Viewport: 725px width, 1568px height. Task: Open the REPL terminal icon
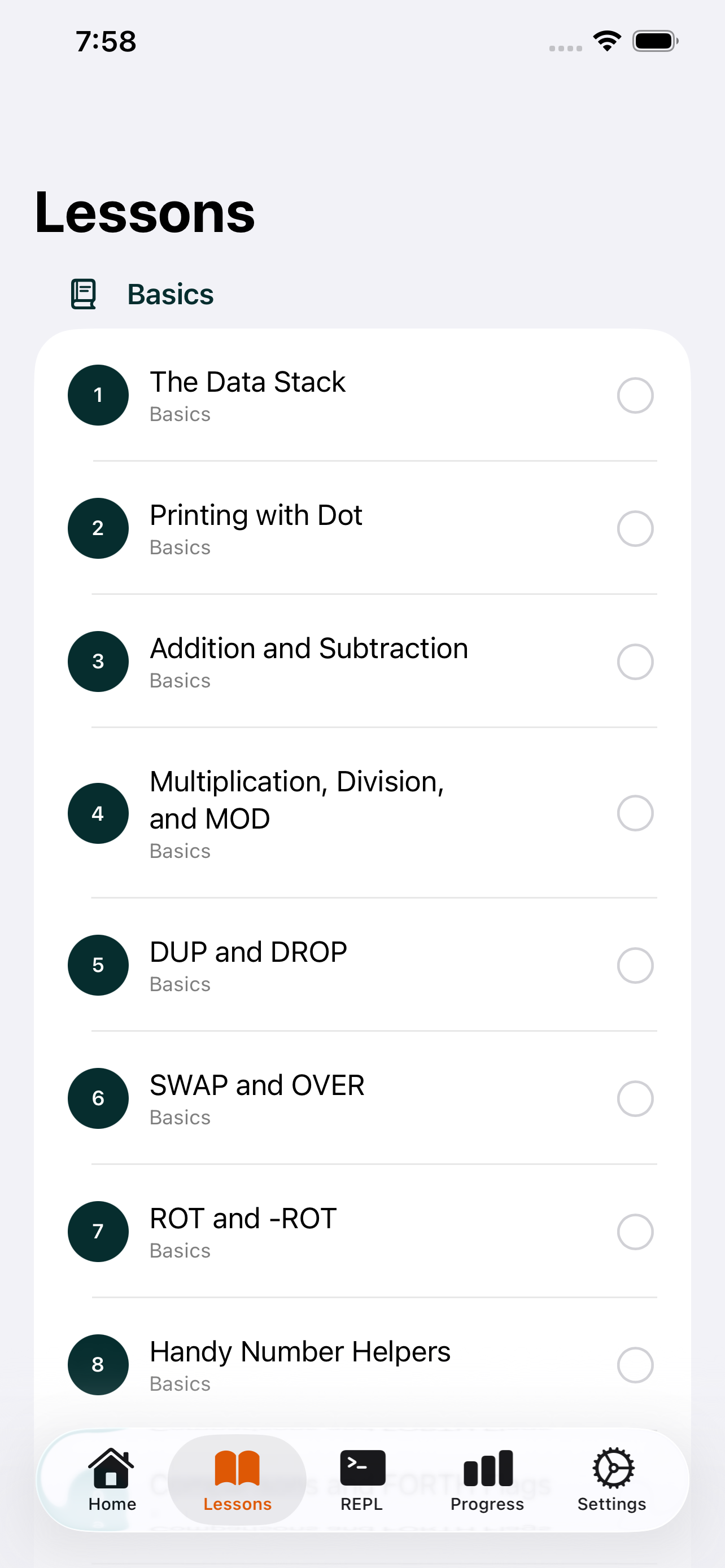(x=362, y=1468)
